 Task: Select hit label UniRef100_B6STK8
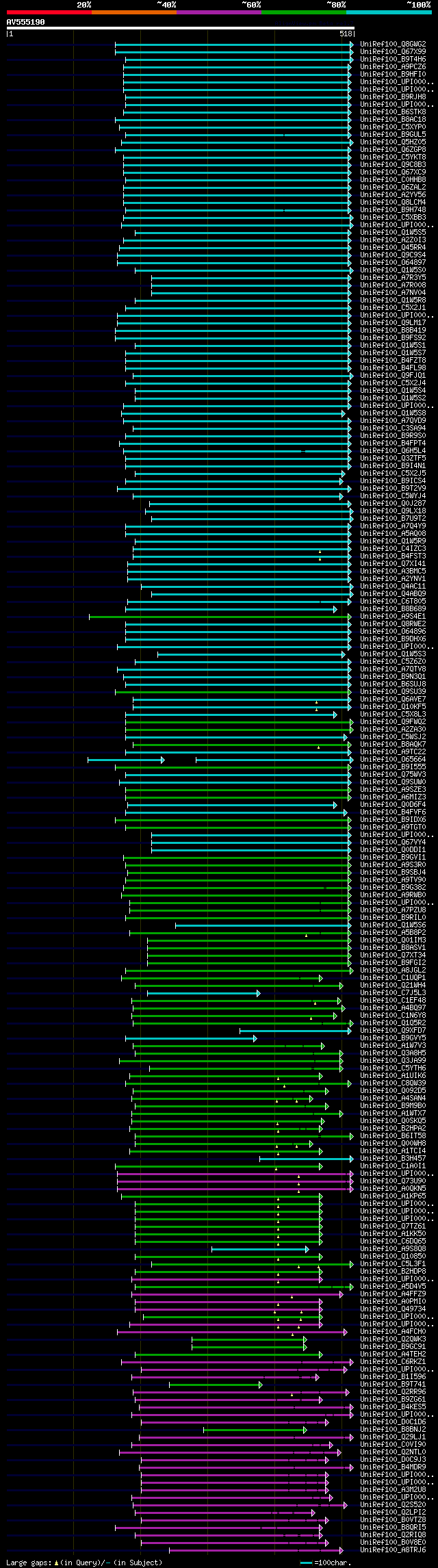(393, 112)
